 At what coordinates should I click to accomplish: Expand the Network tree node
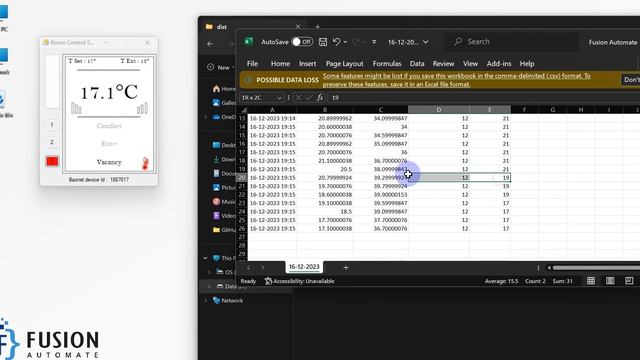click(206, 300)
